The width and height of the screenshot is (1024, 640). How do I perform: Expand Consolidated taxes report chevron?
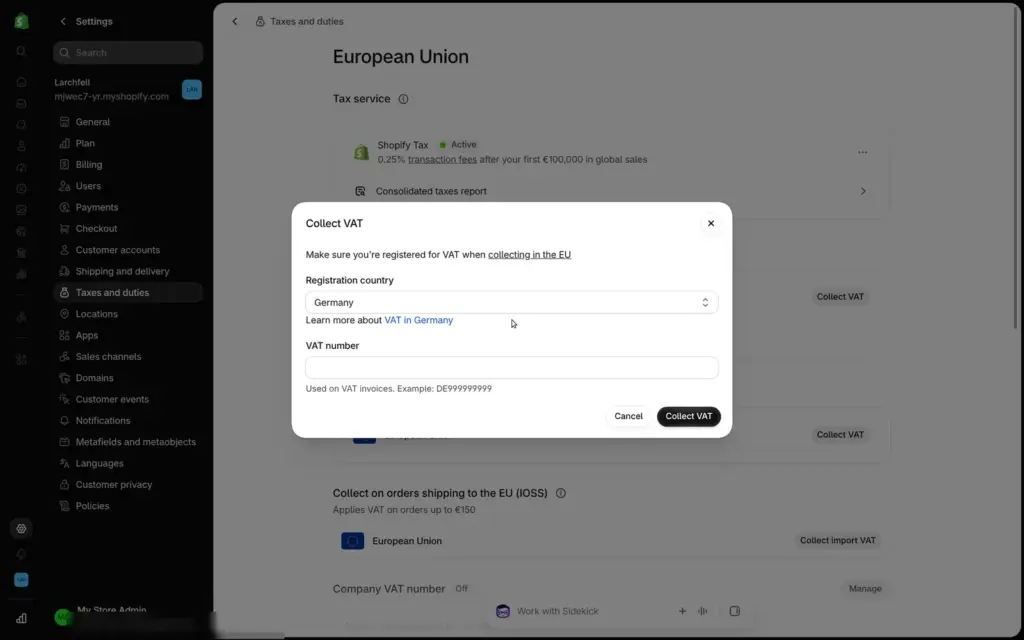tap(863, 191)
